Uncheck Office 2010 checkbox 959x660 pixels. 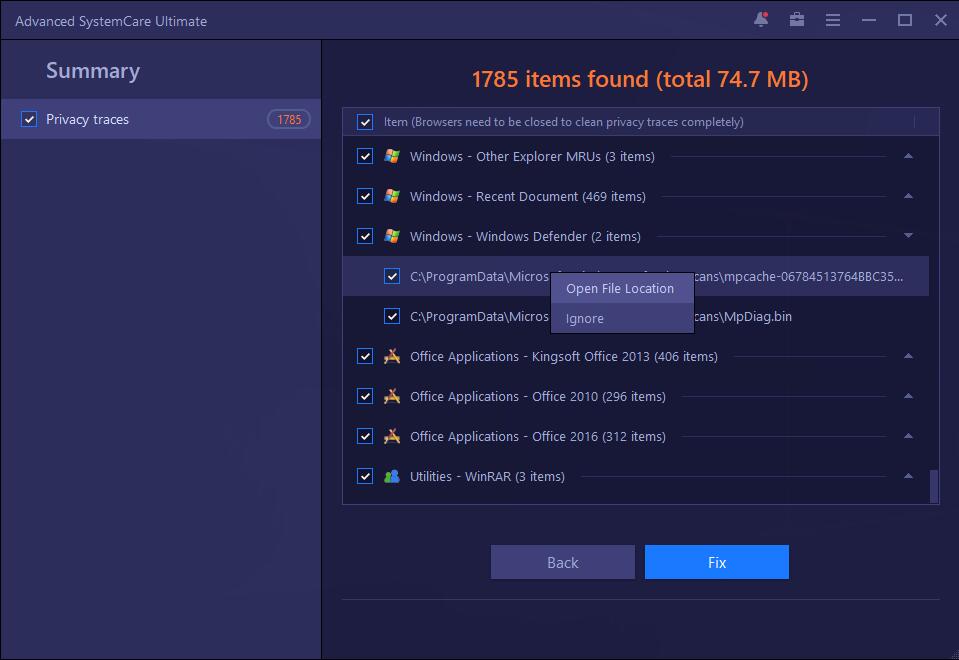(365, 396)
